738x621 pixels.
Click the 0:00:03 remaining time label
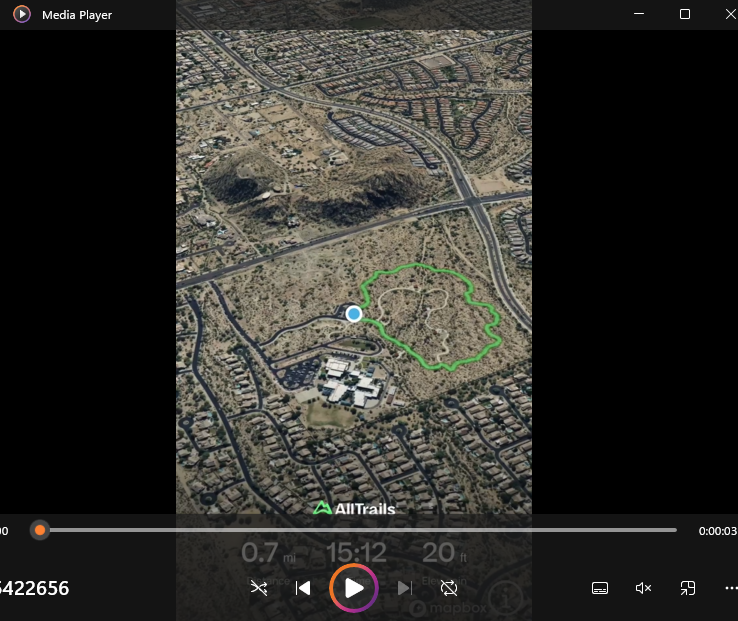(718, 531)
